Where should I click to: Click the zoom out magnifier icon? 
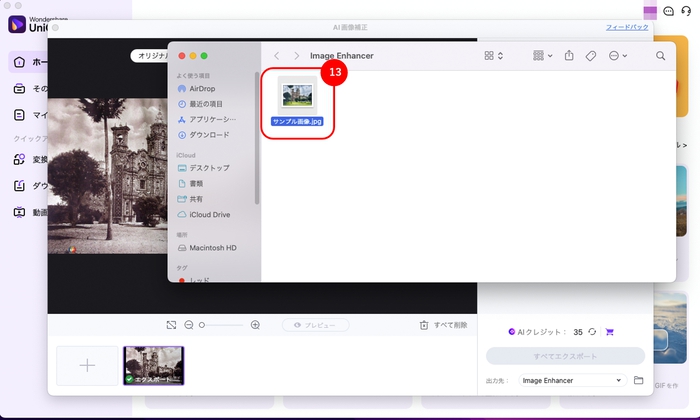[189, 325]
